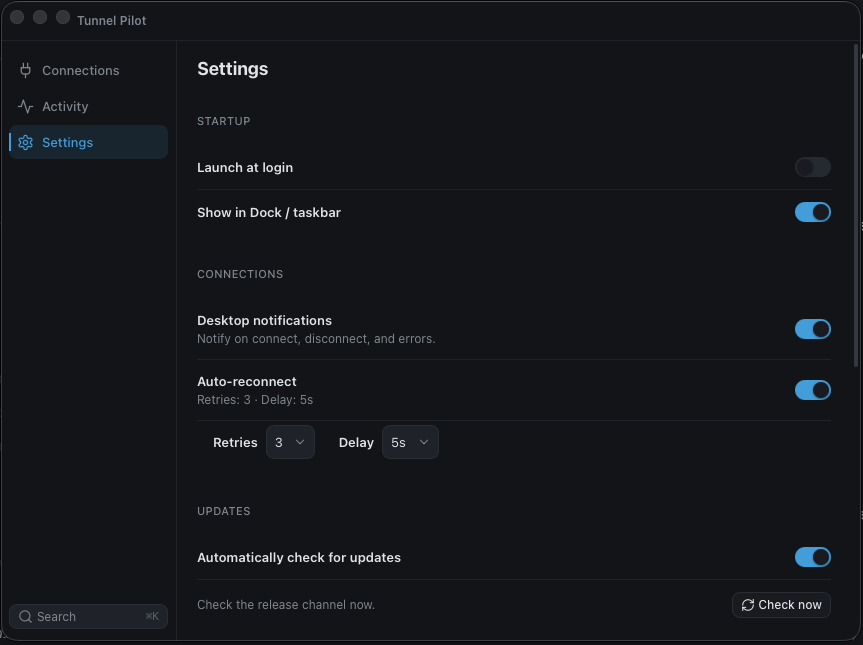This screenshot has width=863, height=645.
Task: Open the Activity sidebar page
Action: [88, 106]
